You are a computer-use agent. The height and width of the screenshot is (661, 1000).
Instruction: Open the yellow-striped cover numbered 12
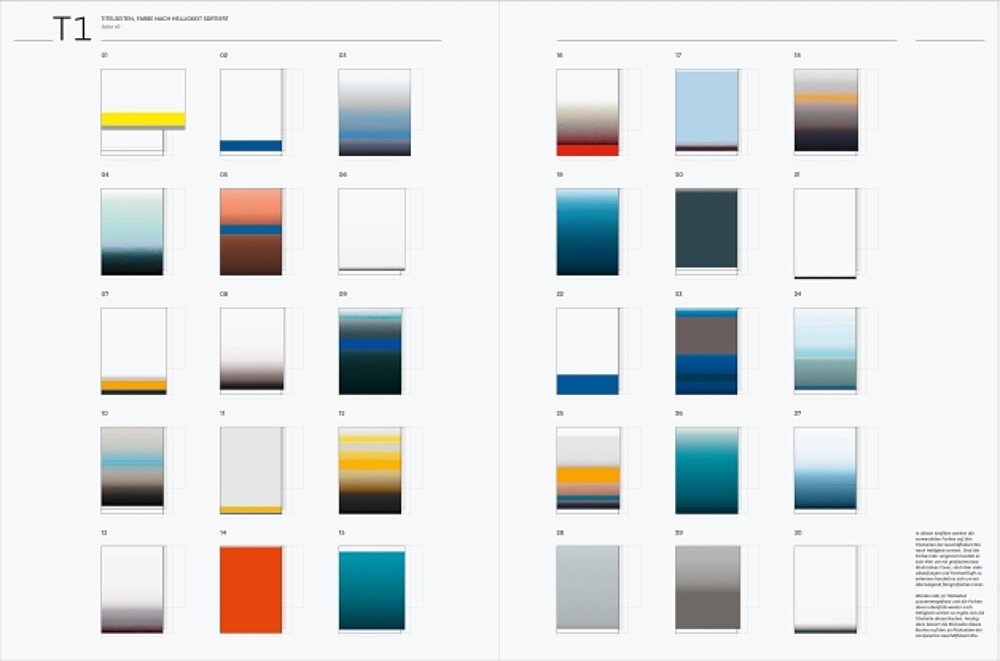pyautogui.click(x=370, y=470)
